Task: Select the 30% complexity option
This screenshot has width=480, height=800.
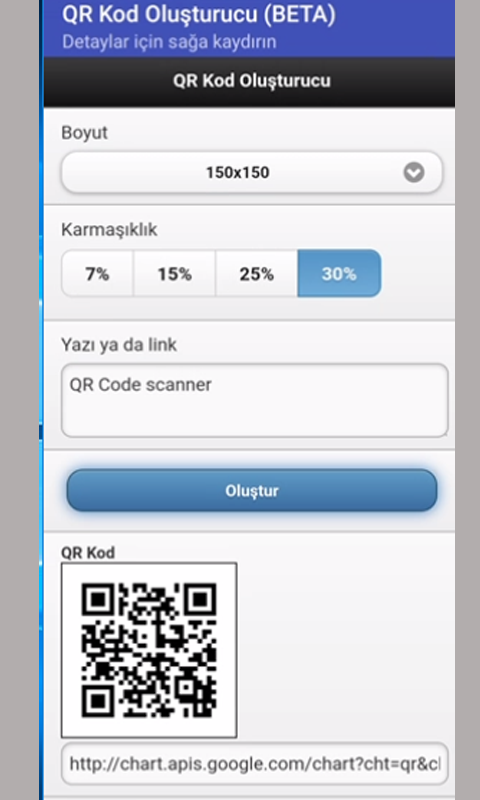Action: (339, 273)
